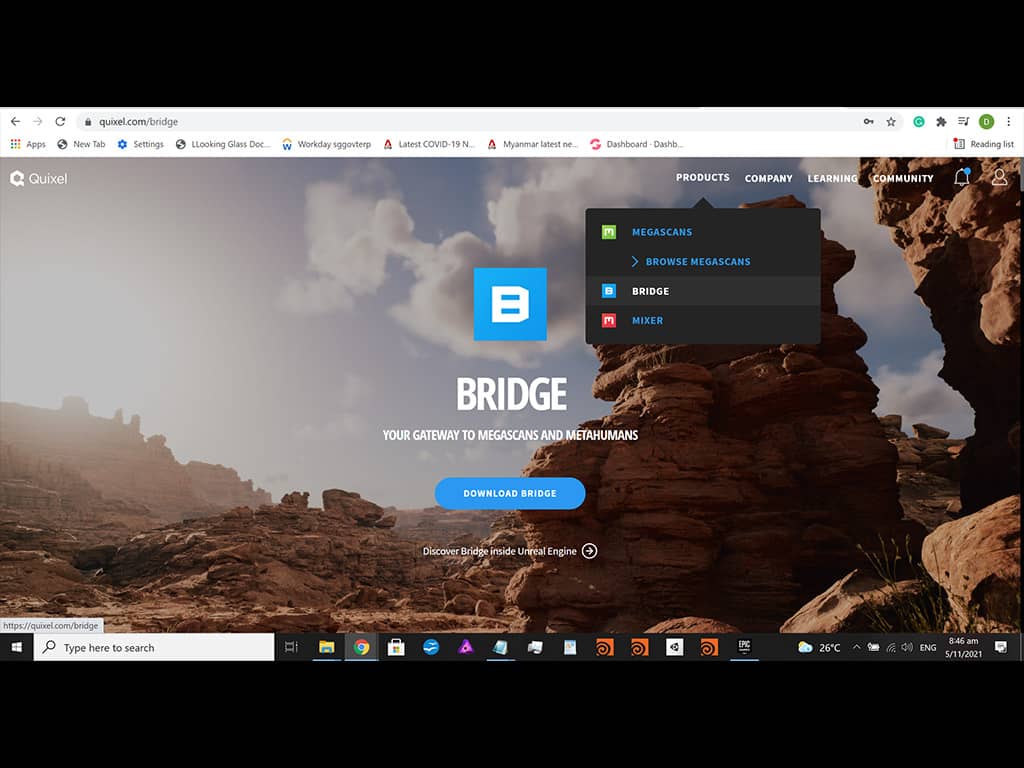Open saved passwords key icon
Screen dimensions: 1024x768
coord(869,121)
